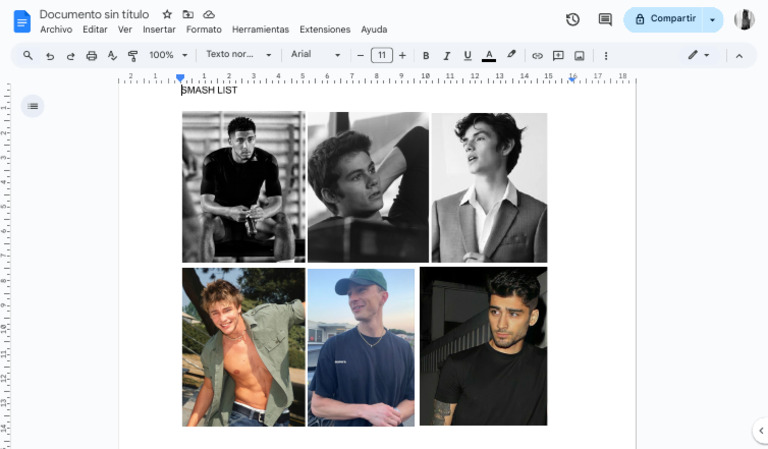Screen dimensions: 768x449
Task: Select the bearded man in black tee photo
Action: (x=483, y=346)
